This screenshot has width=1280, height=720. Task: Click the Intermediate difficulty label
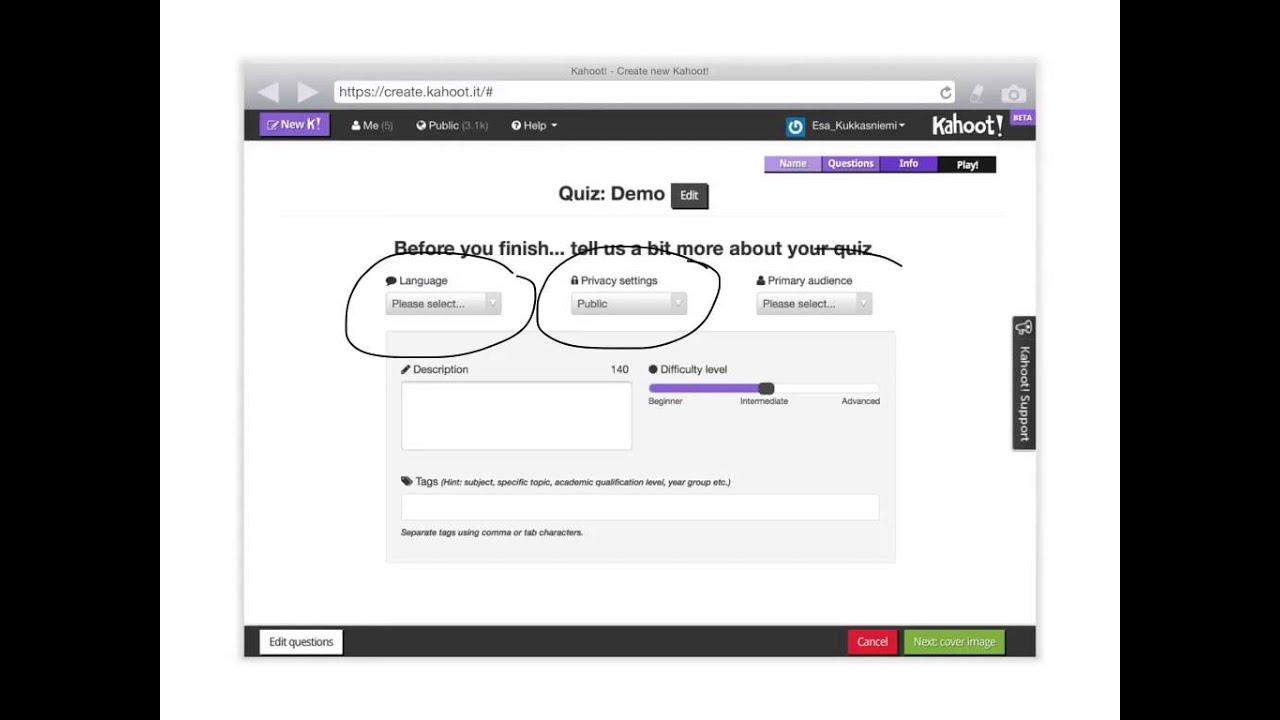[764, 401]
